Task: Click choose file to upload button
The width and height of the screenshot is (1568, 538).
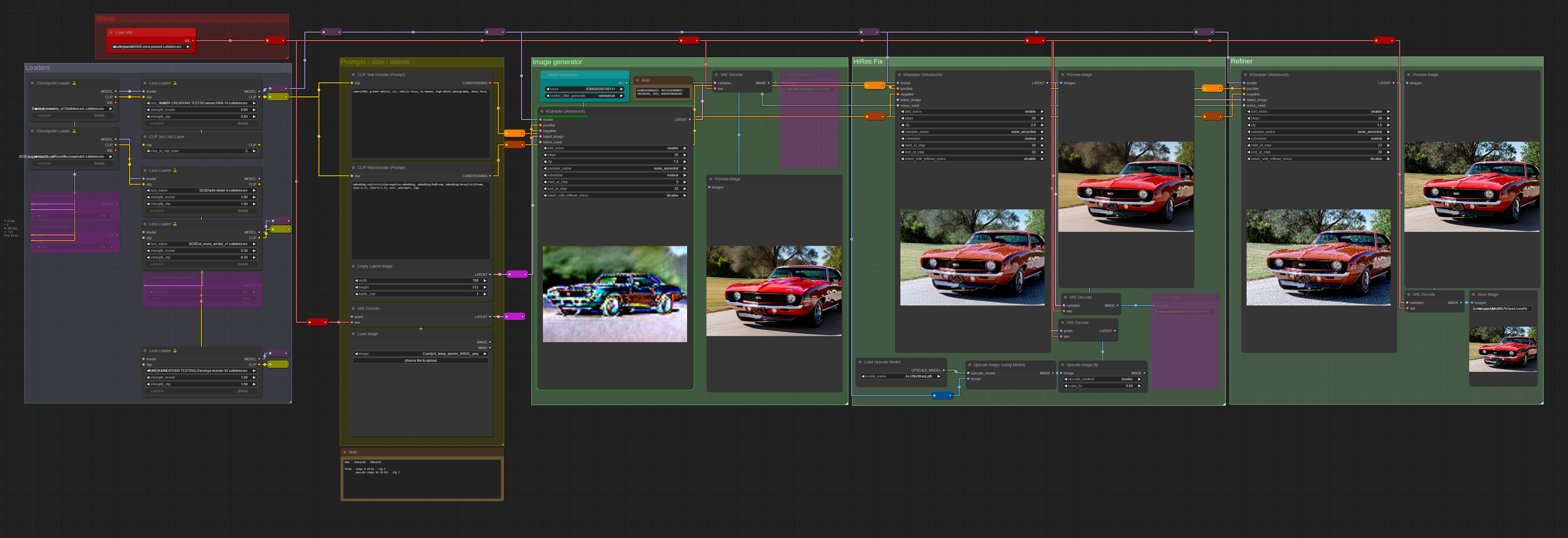Action: click(x=420, y=361)
